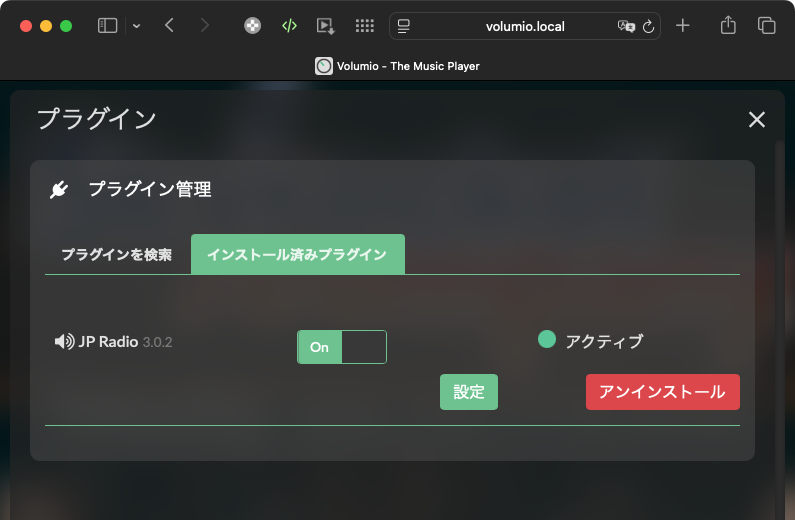This screenshot has height=520, width=795.
Task: Close the プラグイン dialog with X
Action: (756, 120)
